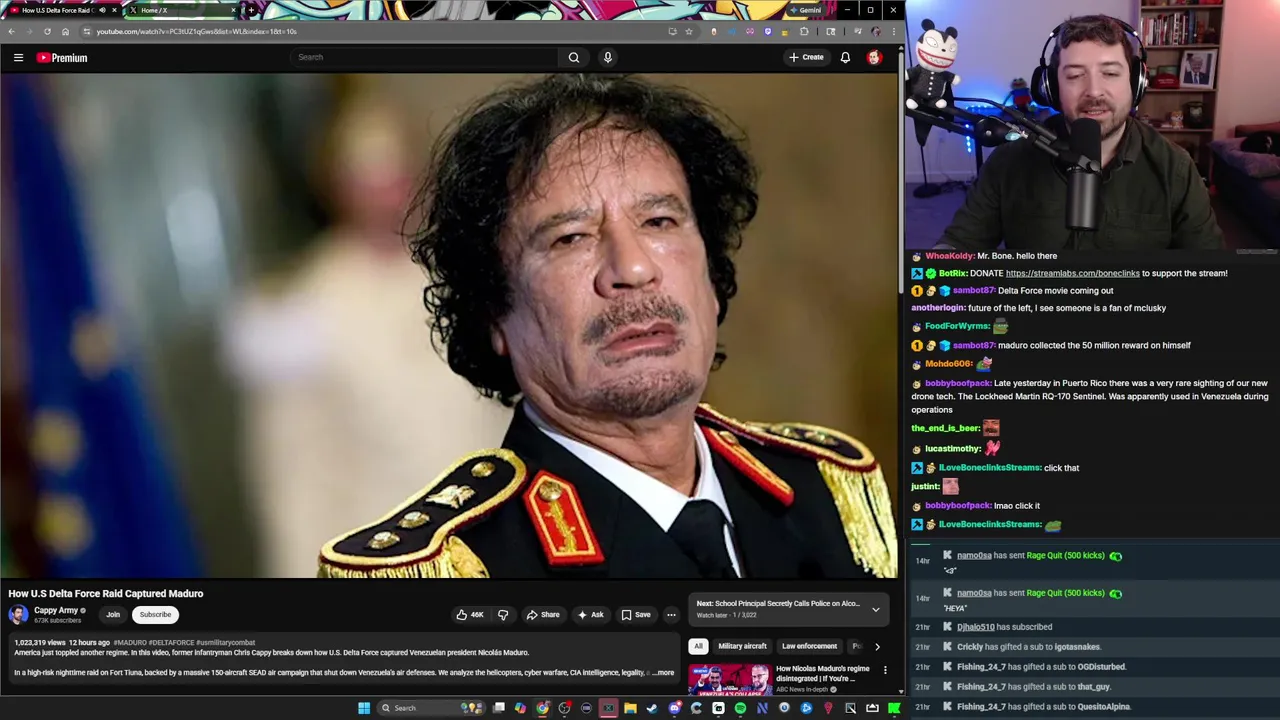This screenshot has width=1280, height=720.
Task: Click the video title text
Action: click(x=106, y=594)
